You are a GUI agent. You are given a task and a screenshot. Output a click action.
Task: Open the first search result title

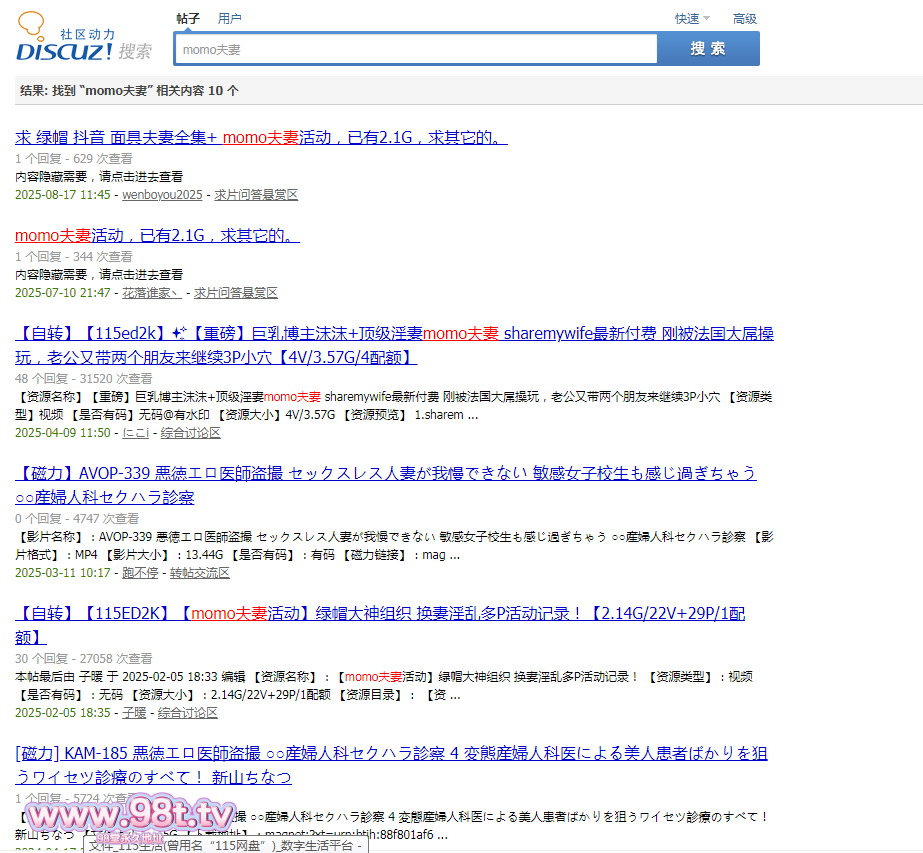point(261,137)
